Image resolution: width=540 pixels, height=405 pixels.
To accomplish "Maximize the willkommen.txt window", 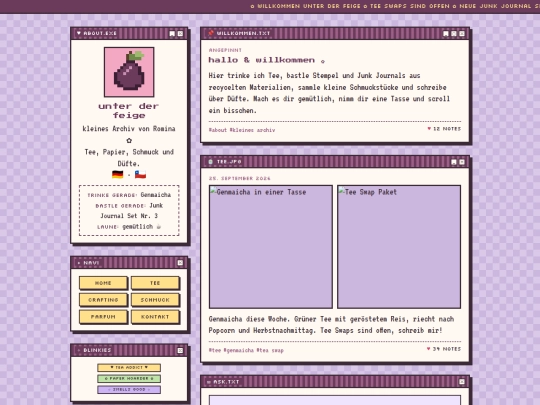I will [x=454, y=33].
